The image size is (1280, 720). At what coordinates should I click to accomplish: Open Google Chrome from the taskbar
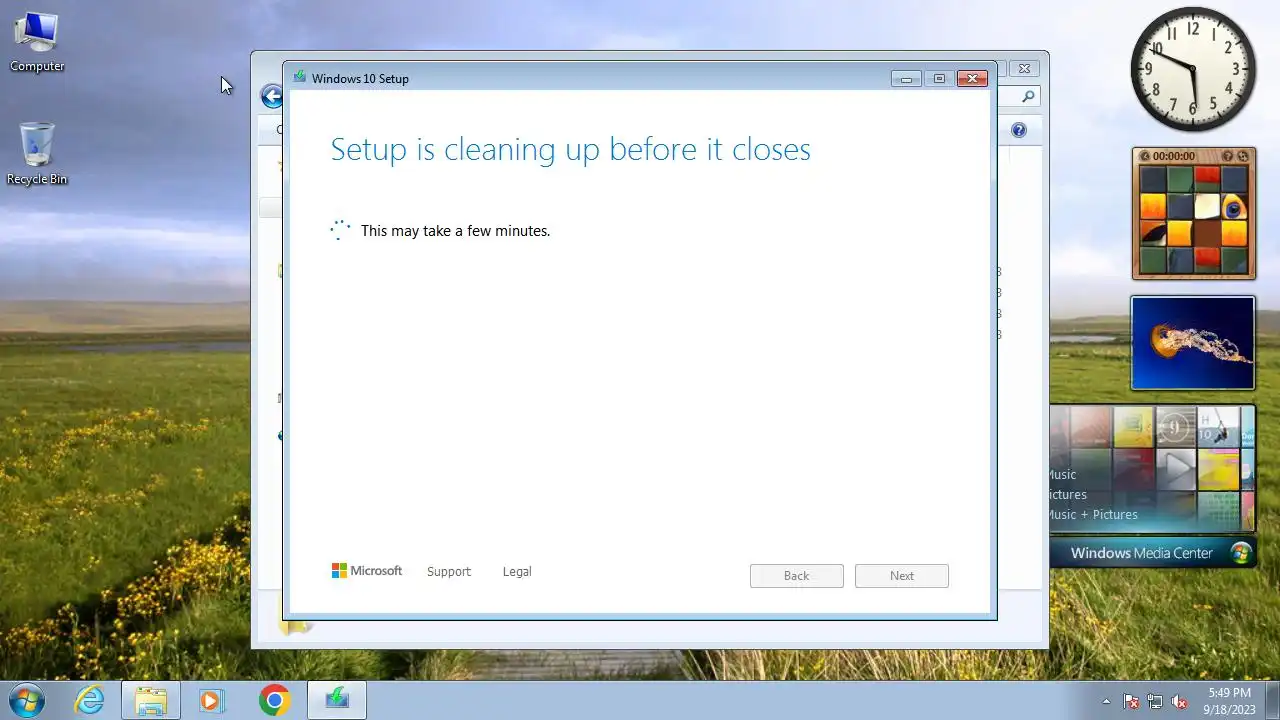point(274,700)
